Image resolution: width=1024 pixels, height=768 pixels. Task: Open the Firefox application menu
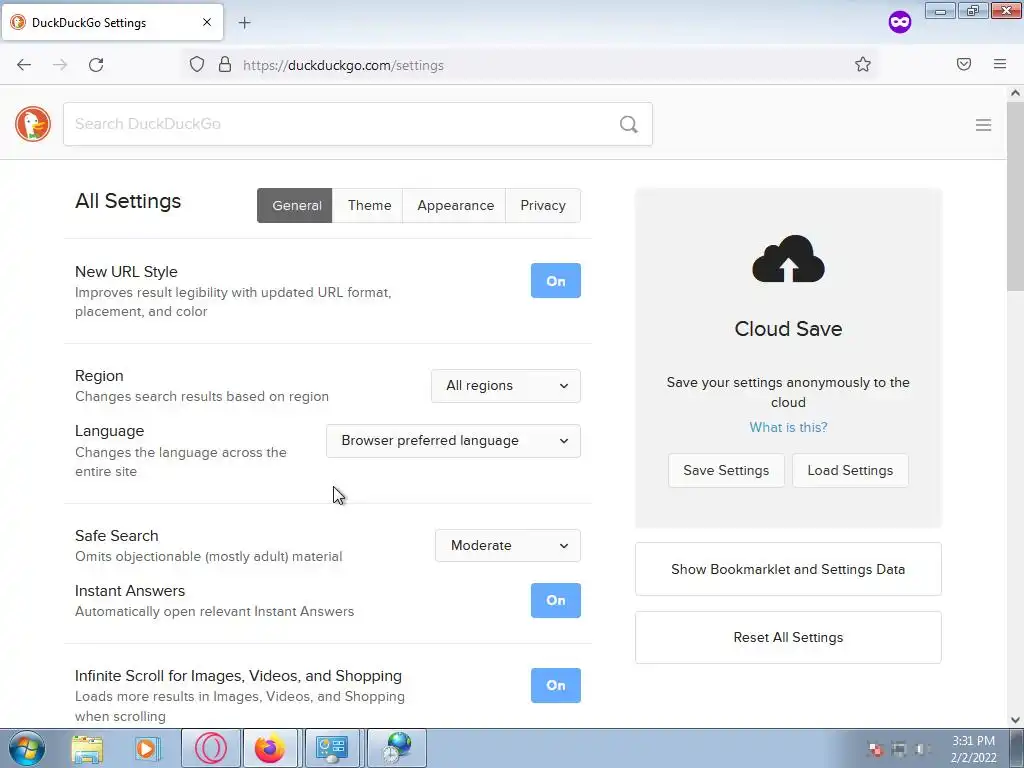coord(1000,64)
